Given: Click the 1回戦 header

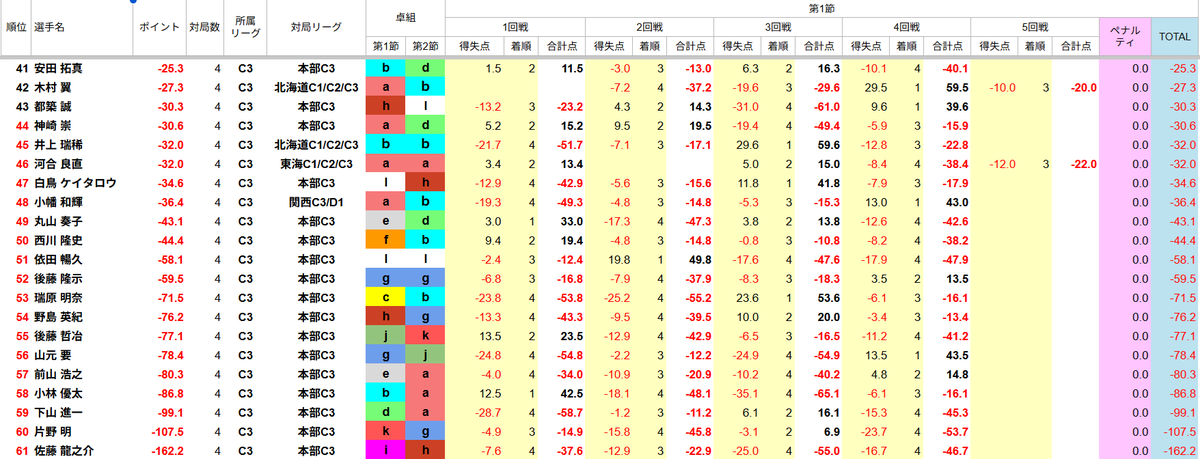Looking at the screenshot, I should point(517,27).
